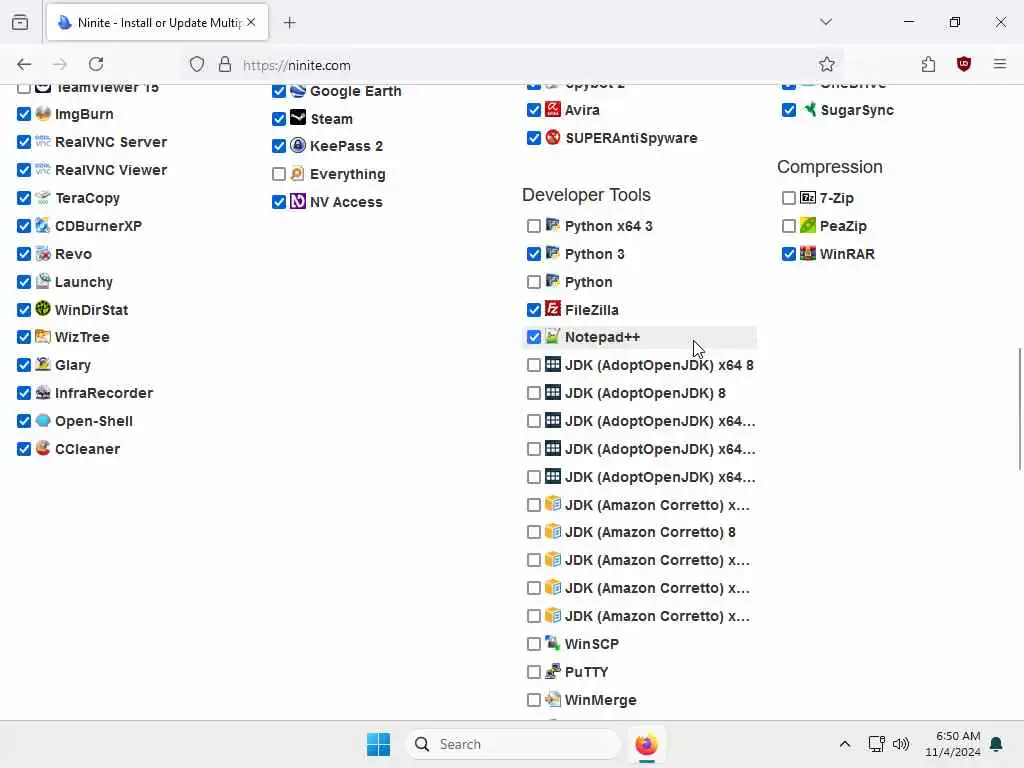The height and width of the screenshot is (768, 1024).
Task: Check the JDK (AdoptOpenJDK) 8 checkbox
Action: click(534, 392)
